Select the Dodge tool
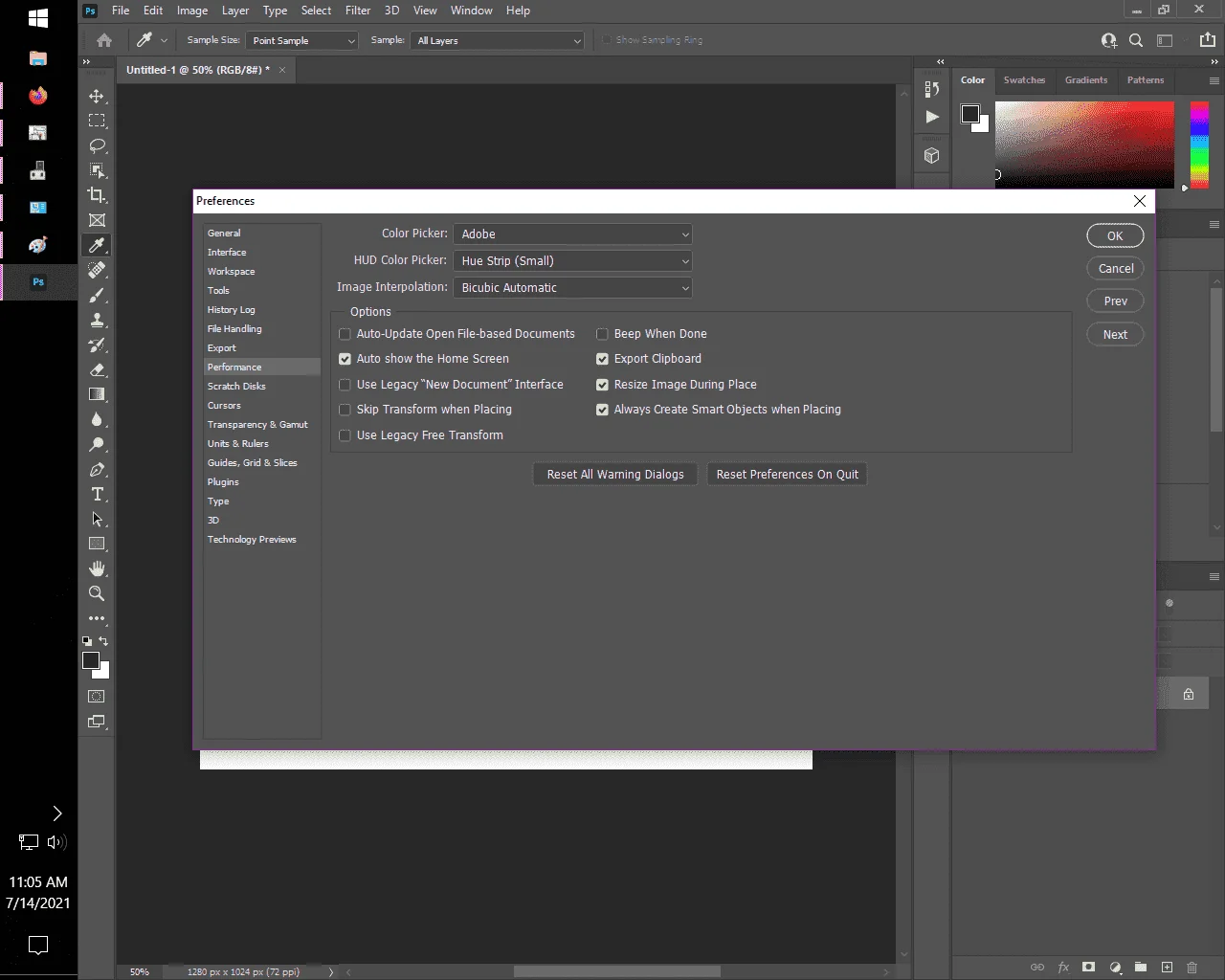The image size is (1225, 980). tap(97, 444)
